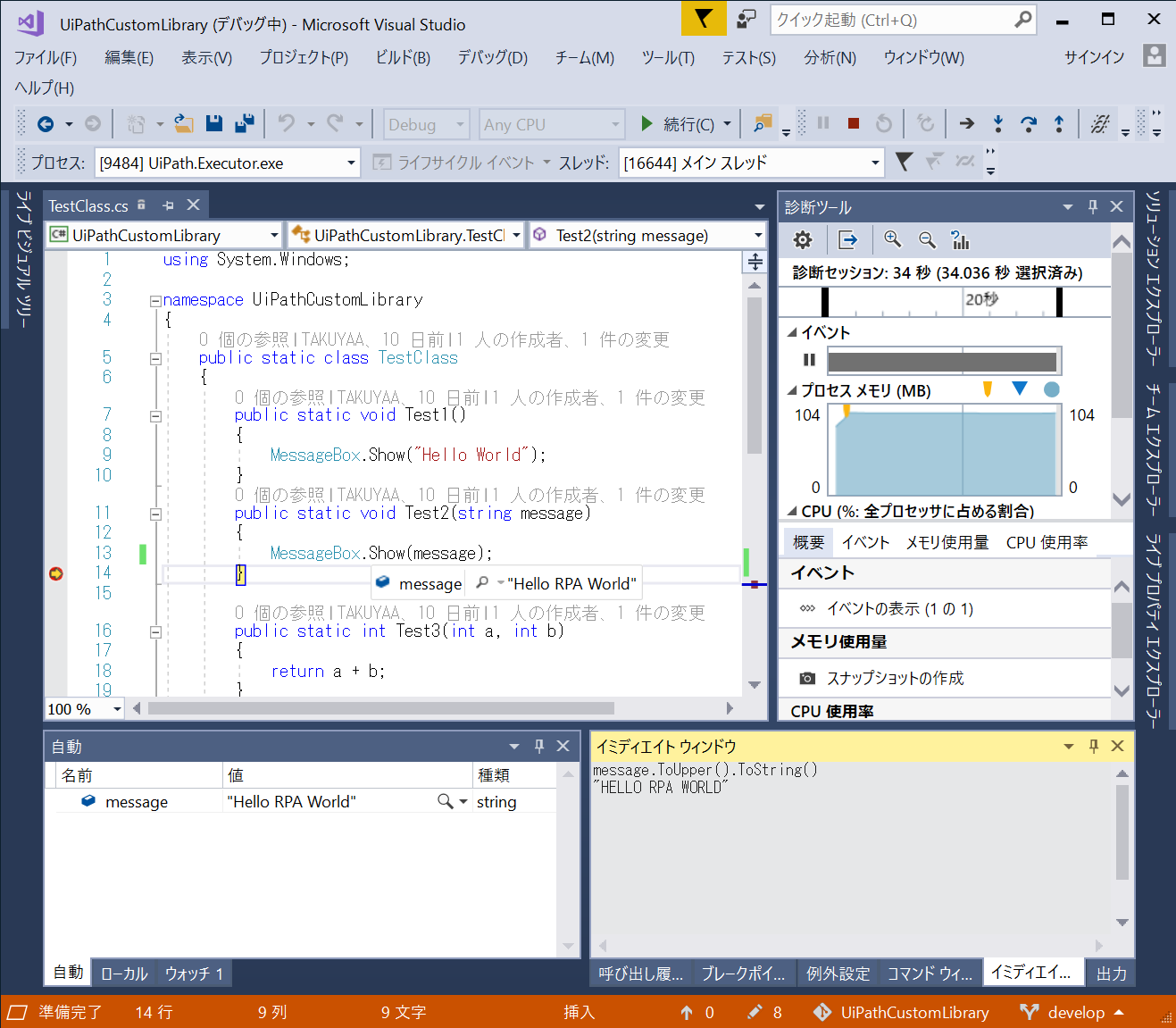This screenshot has height=1028, width=1176.
Task: Collapse the イベント graph section
Action: pos(792,332)
